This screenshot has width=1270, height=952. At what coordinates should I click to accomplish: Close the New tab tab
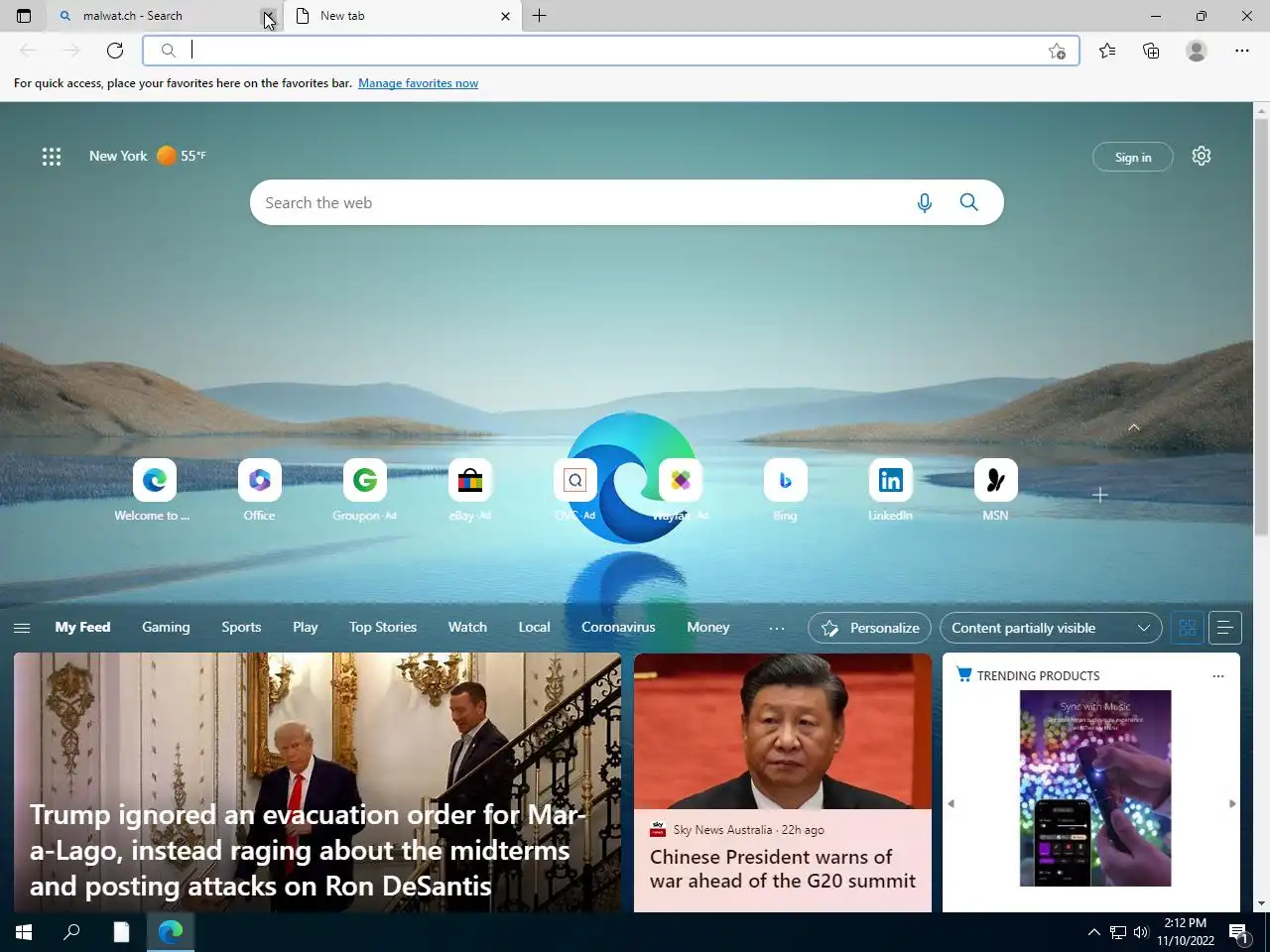click(x=505, y=16)
